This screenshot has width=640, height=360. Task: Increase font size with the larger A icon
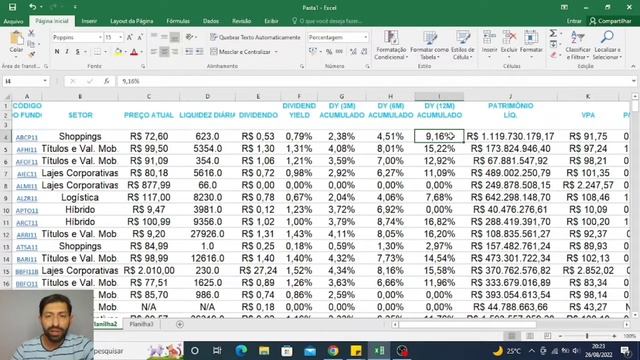[129, 38]
